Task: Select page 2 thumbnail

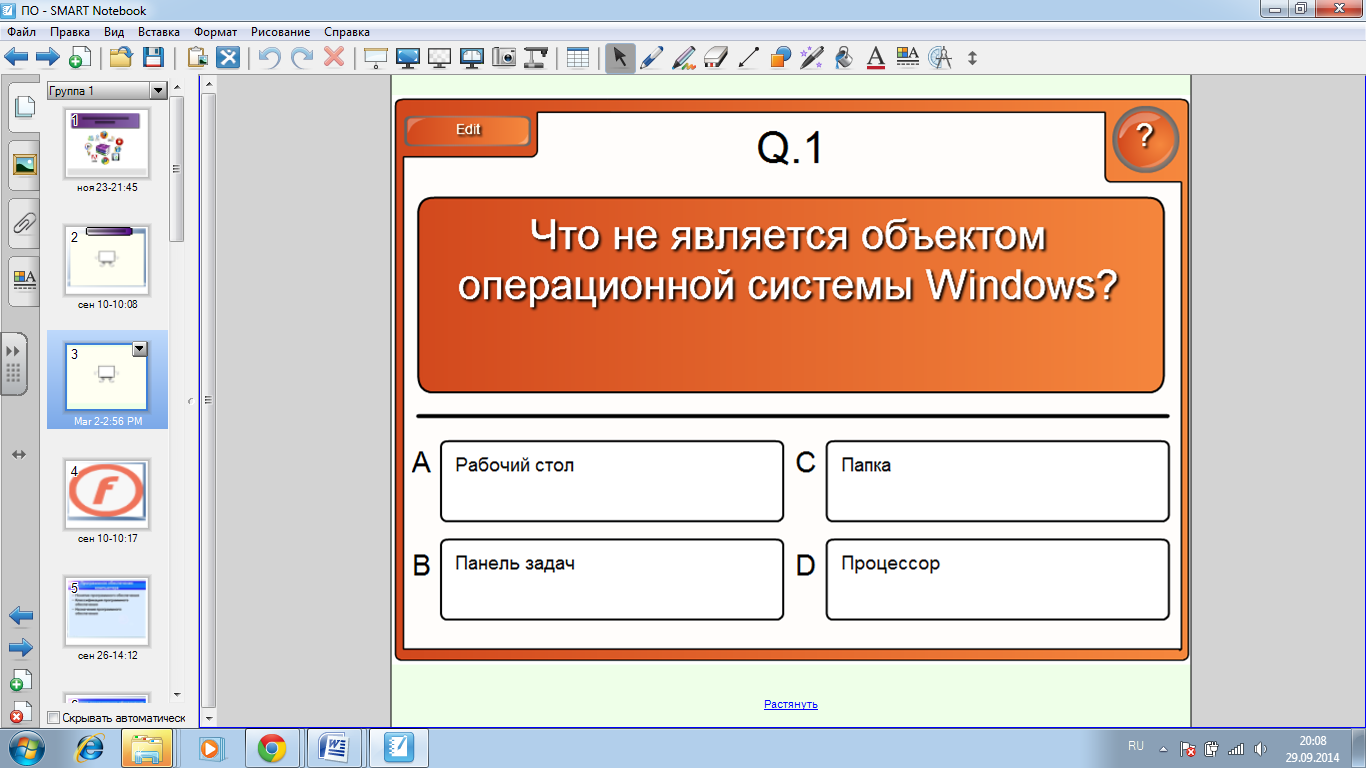Action: click(x=107, y=260)
